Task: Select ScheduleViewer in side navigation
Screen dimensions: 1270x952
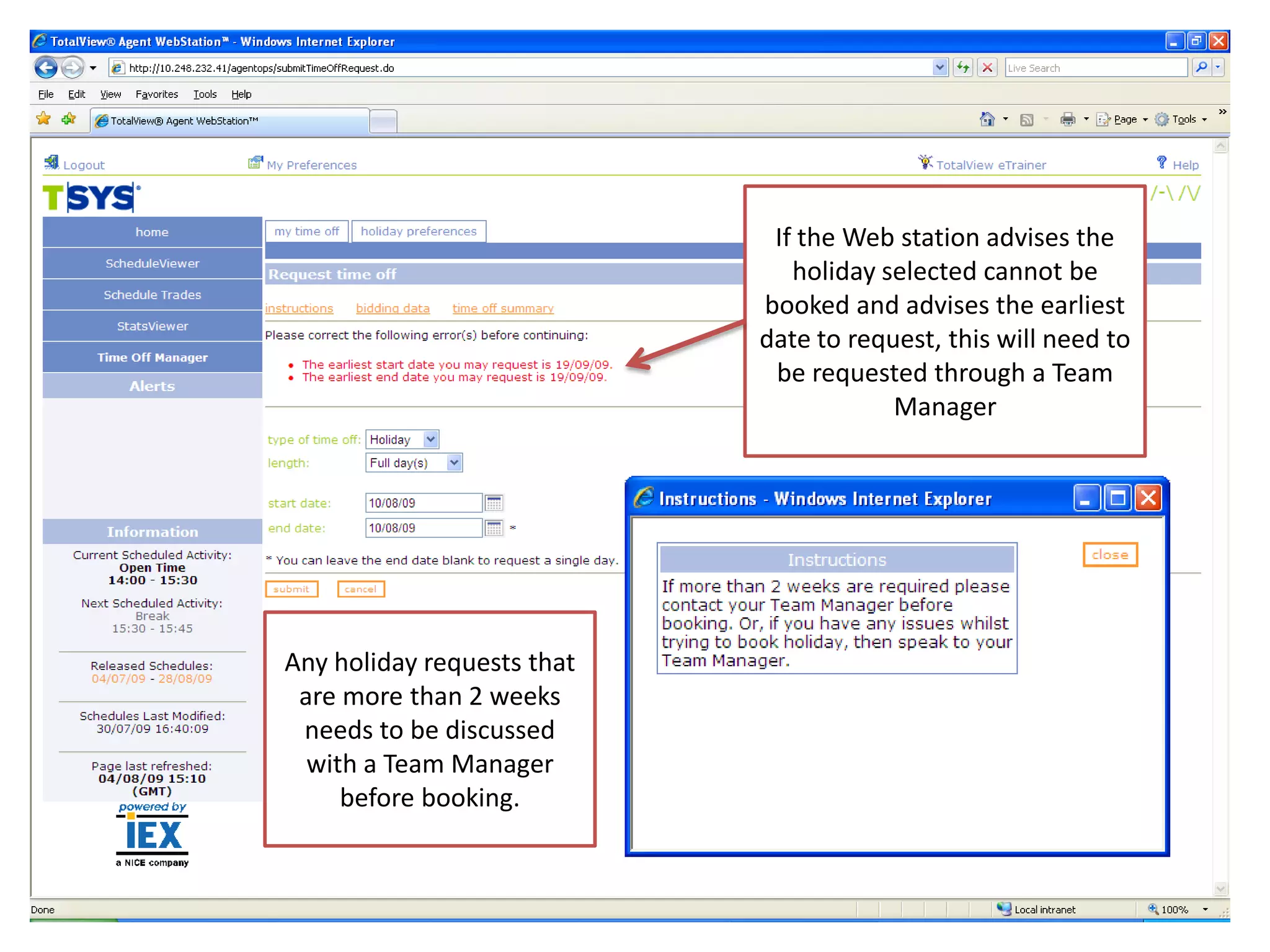Action: [152, 263]
